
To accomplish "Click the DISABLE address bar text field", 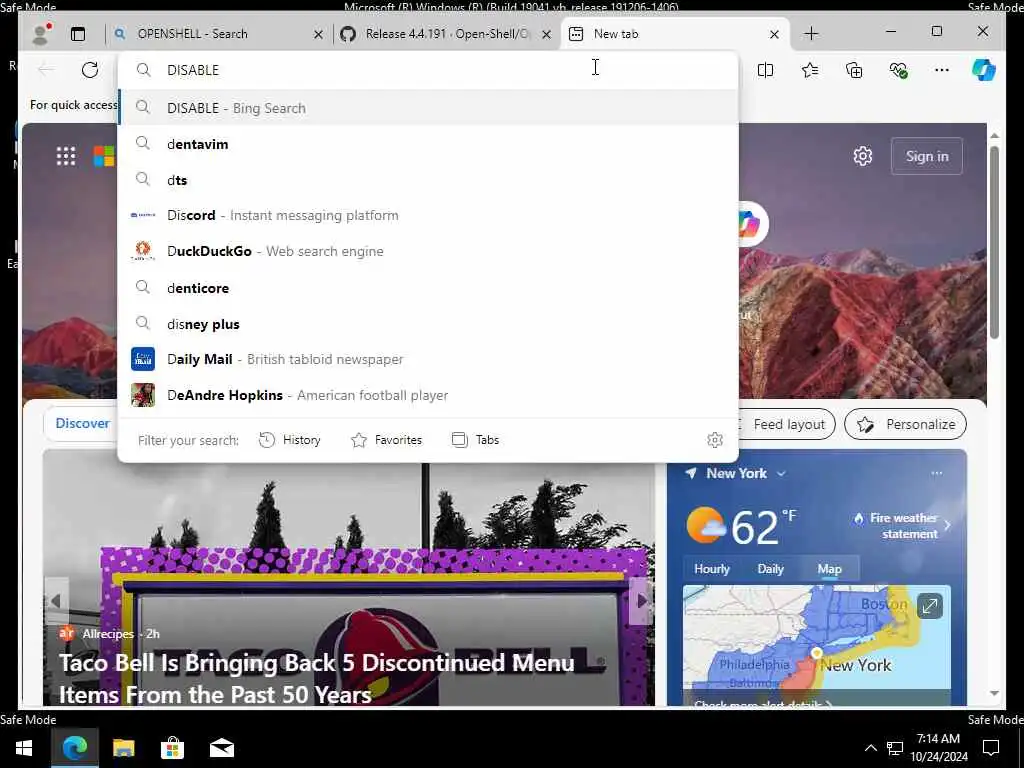I will pos(428,70).
